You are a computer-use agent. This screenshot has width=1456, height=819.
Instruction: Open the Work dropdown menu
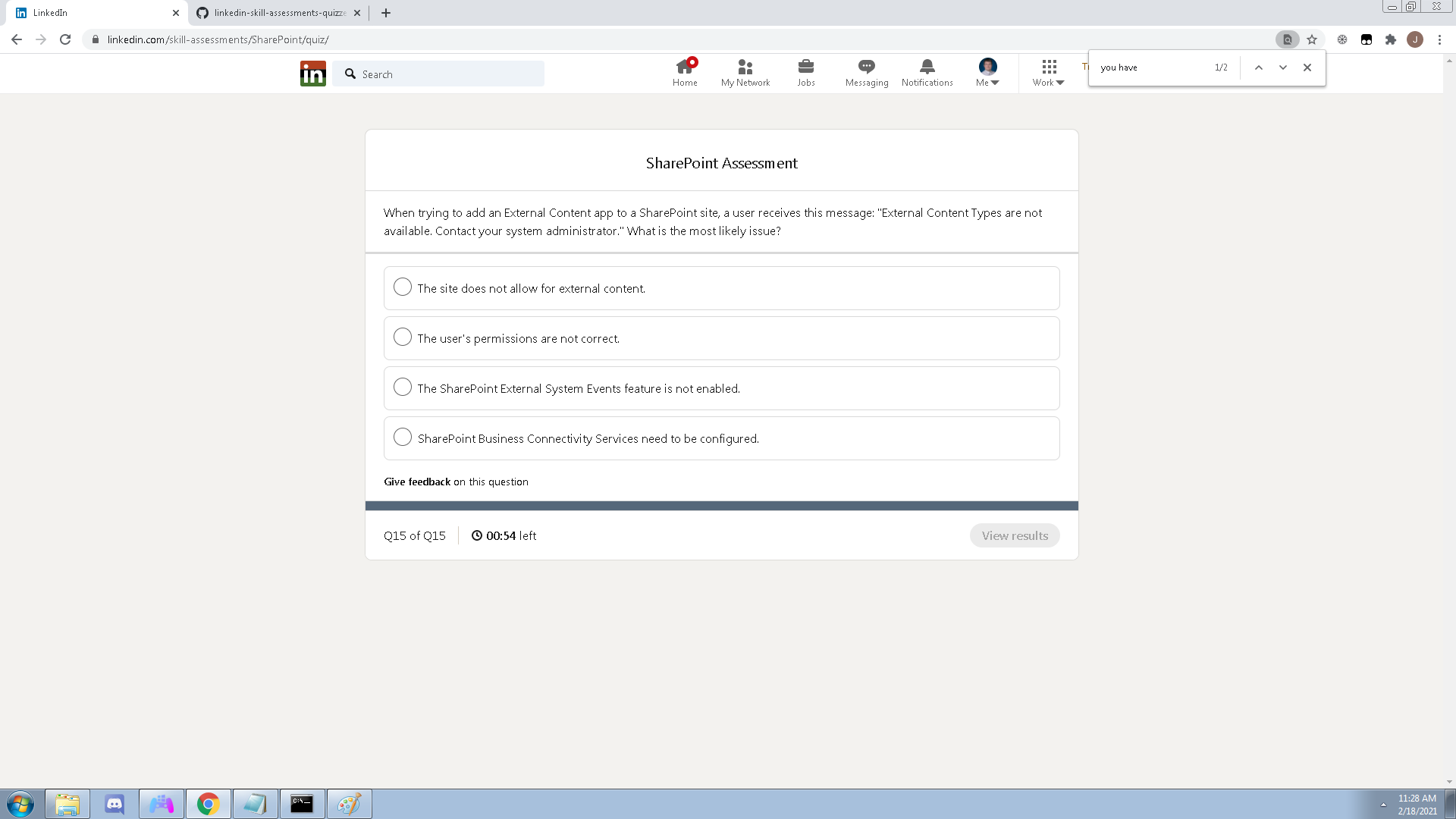pos(1047,72)
